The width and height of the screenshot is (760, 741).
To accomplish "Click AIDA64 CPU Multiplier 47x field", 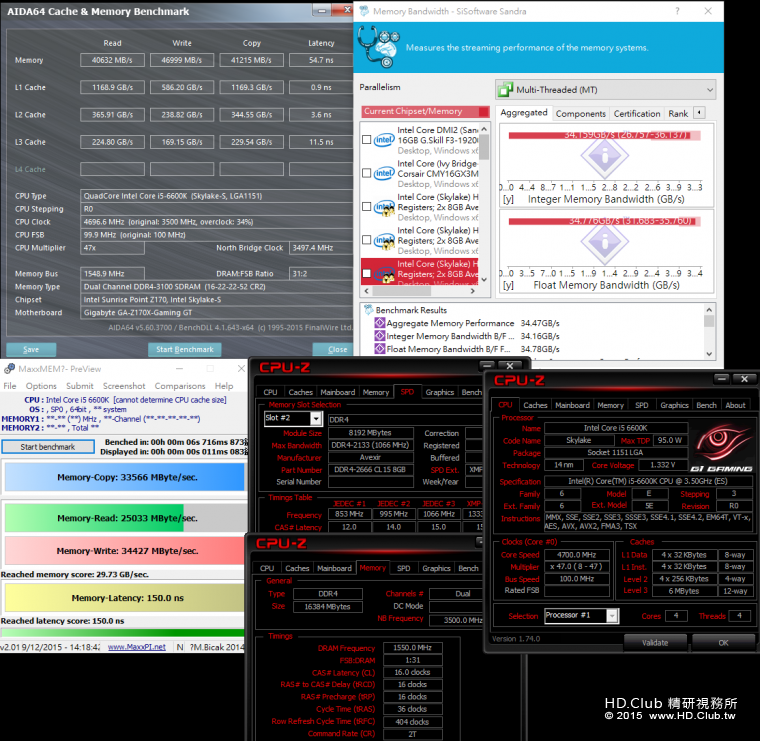I will [112, 248].
